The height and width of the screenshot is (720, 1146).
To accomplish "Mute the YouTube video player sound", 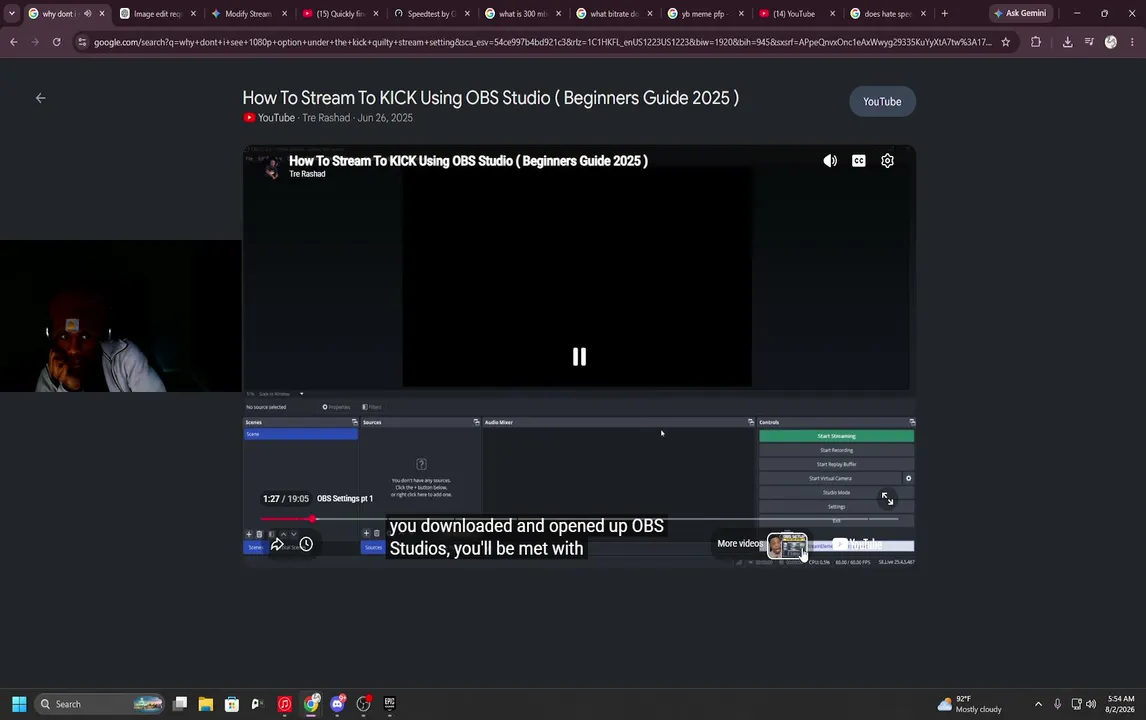I will pos(830,161).
